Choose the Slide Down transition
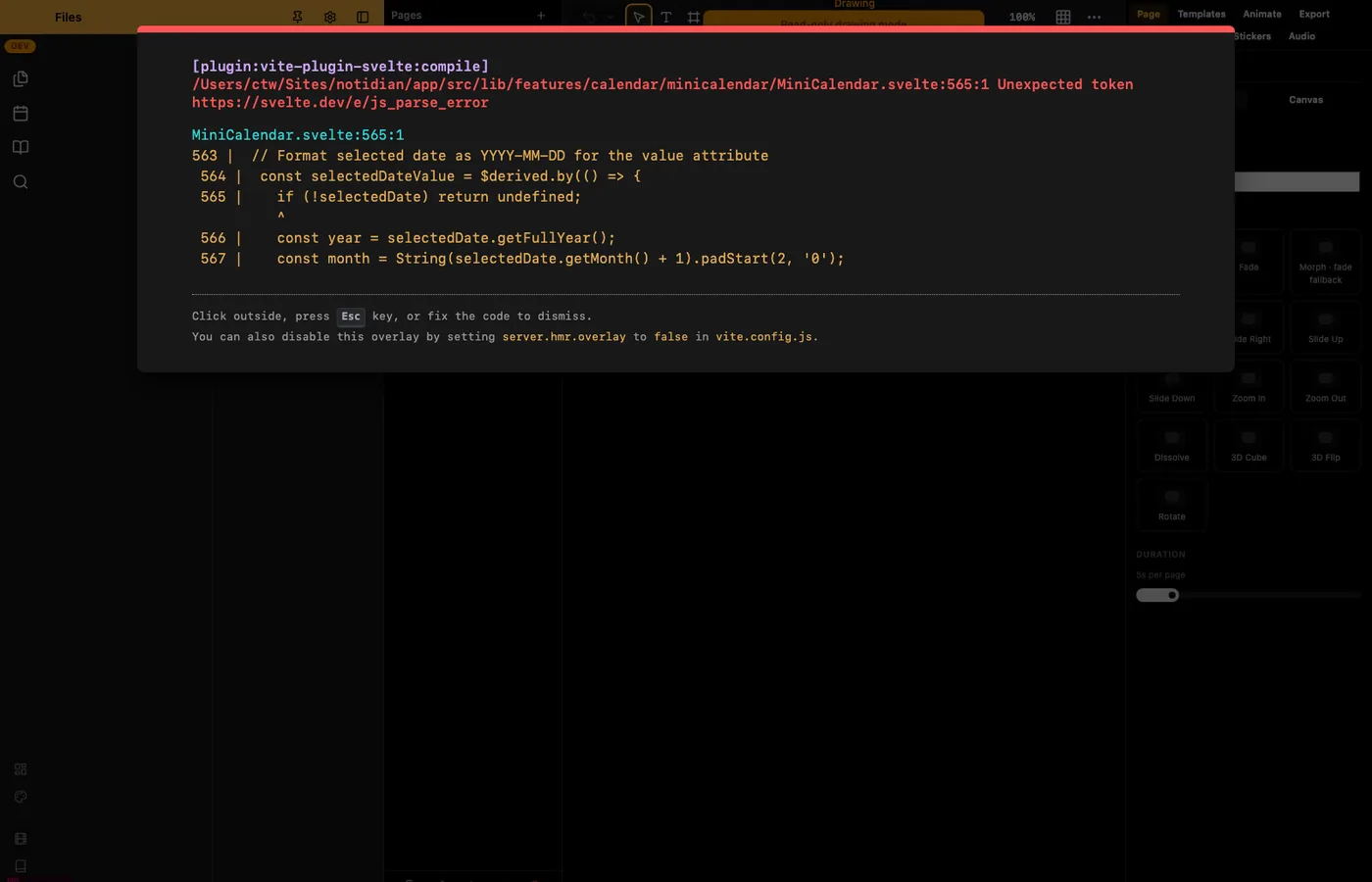Image resolution: width=1372 pixels, height=882 pixels. point(1172,386)
